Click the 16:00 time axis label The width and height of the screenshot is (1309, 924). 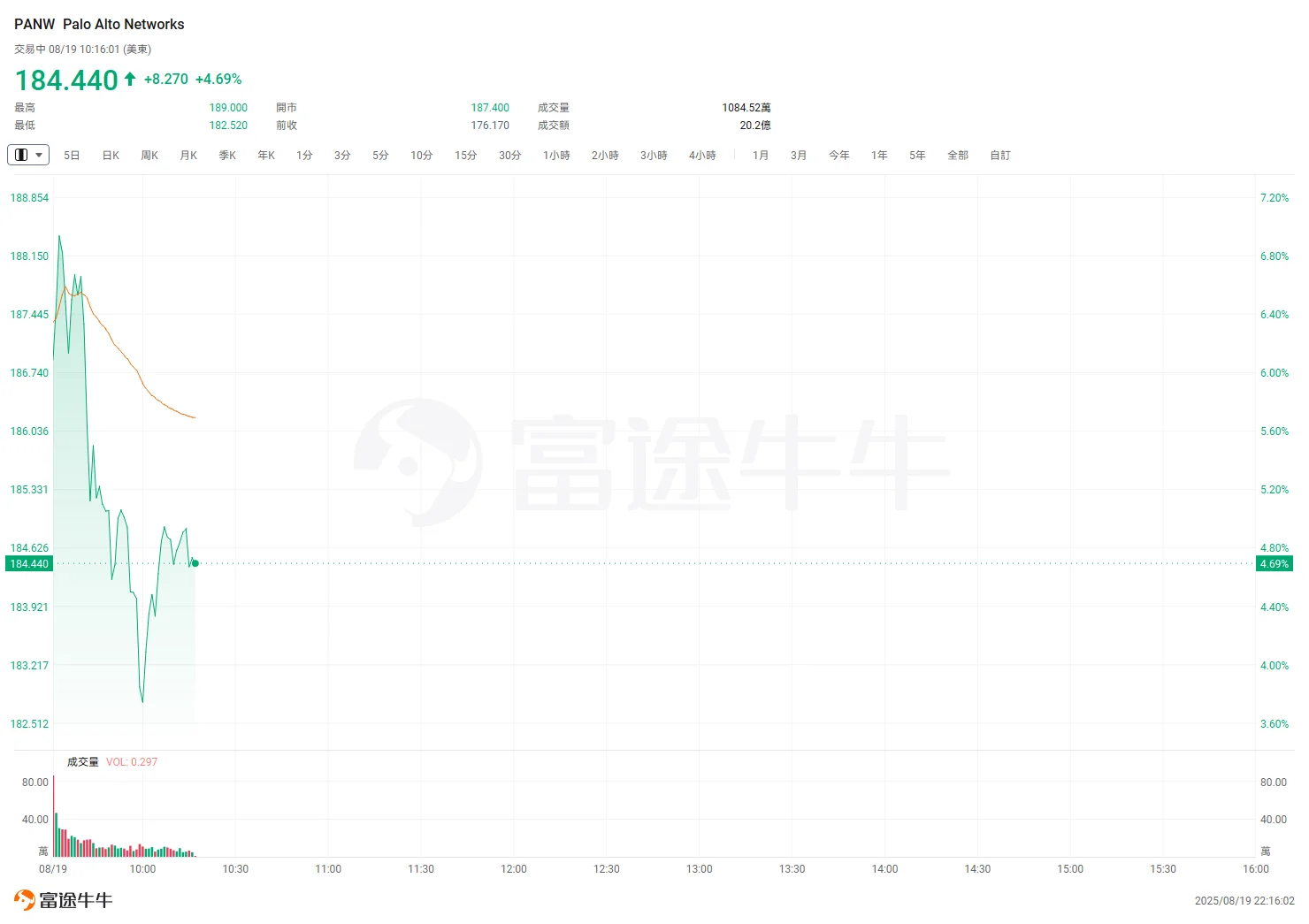click(1256, 869)
